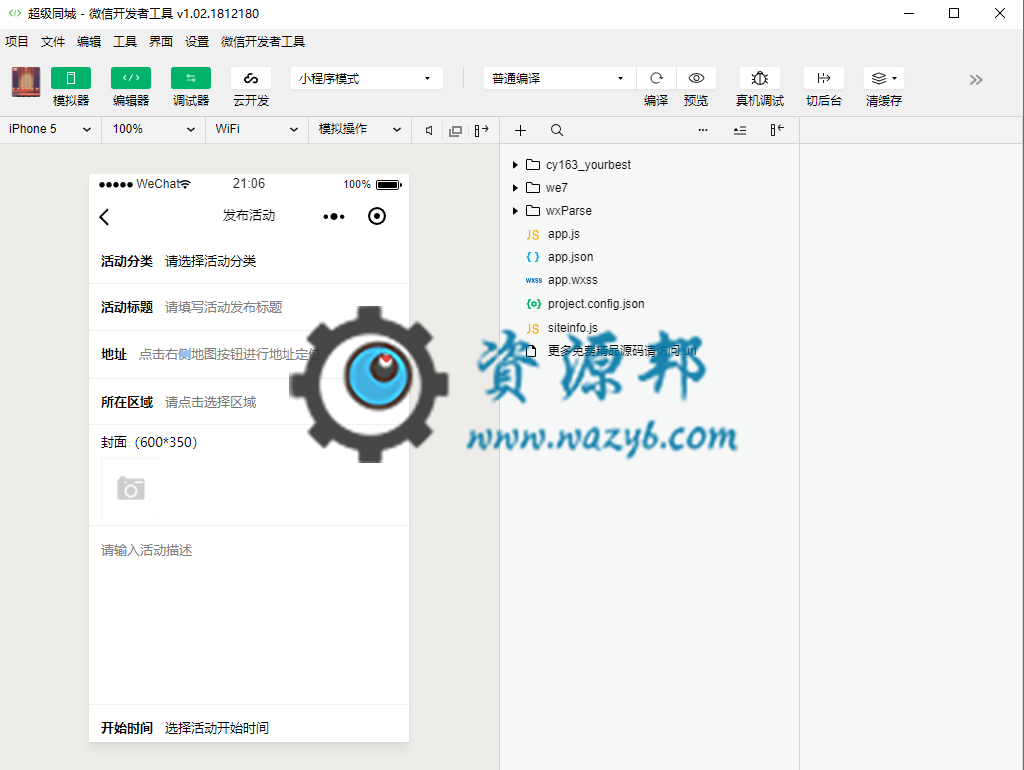The height and width of the screenshot is (770, 1024).
Task: Open the 项目 menu
Action: pyautogui.click(x=17, y=42)
